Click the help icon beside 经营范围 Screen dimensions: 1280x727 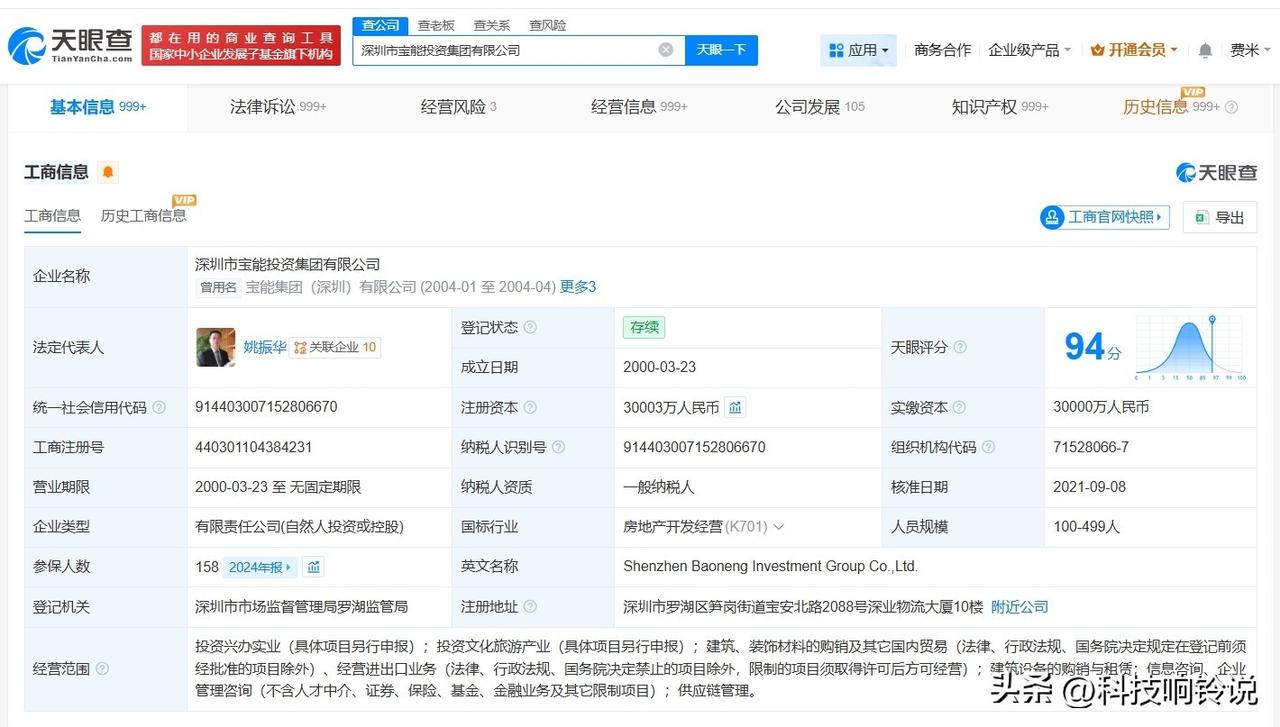[x=102, y=669]
